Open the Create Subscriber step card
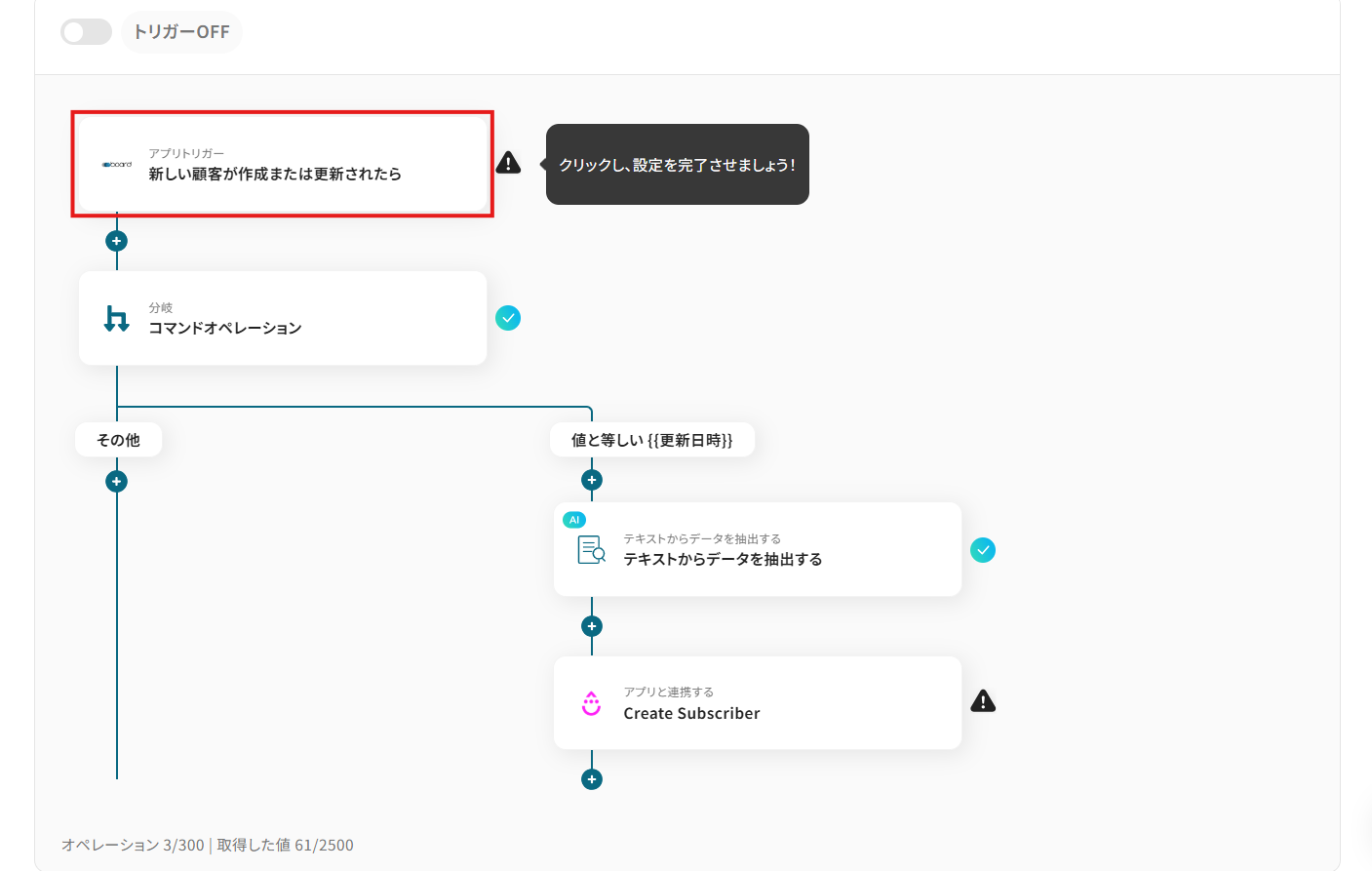The width and height of the screenshot is (1372, 871). (x=758, y=703)
